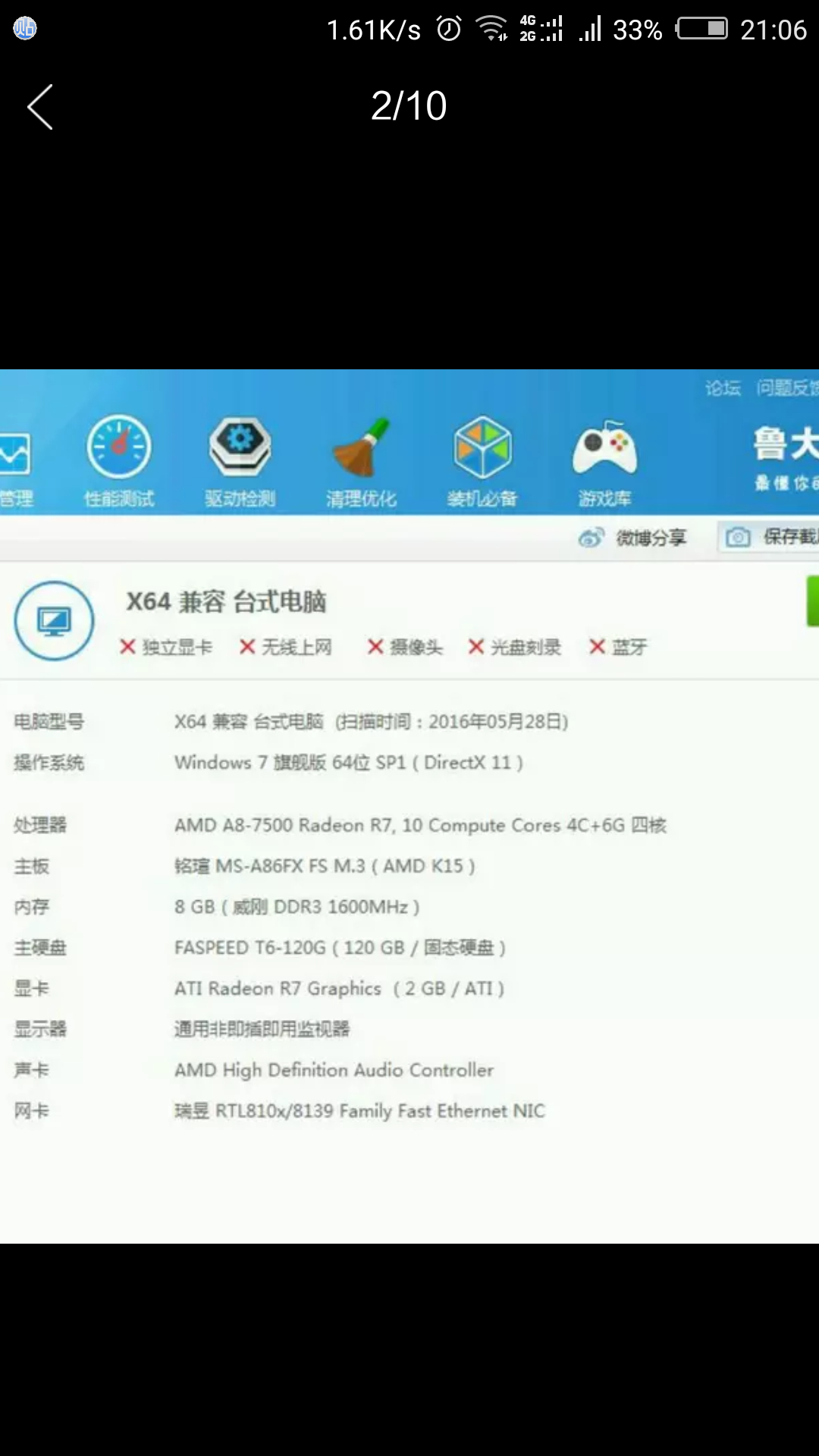Open the 驱动检测 gear icon
Screen dimensions: 819x1456
pyautogui.click(x=240, y=445)
